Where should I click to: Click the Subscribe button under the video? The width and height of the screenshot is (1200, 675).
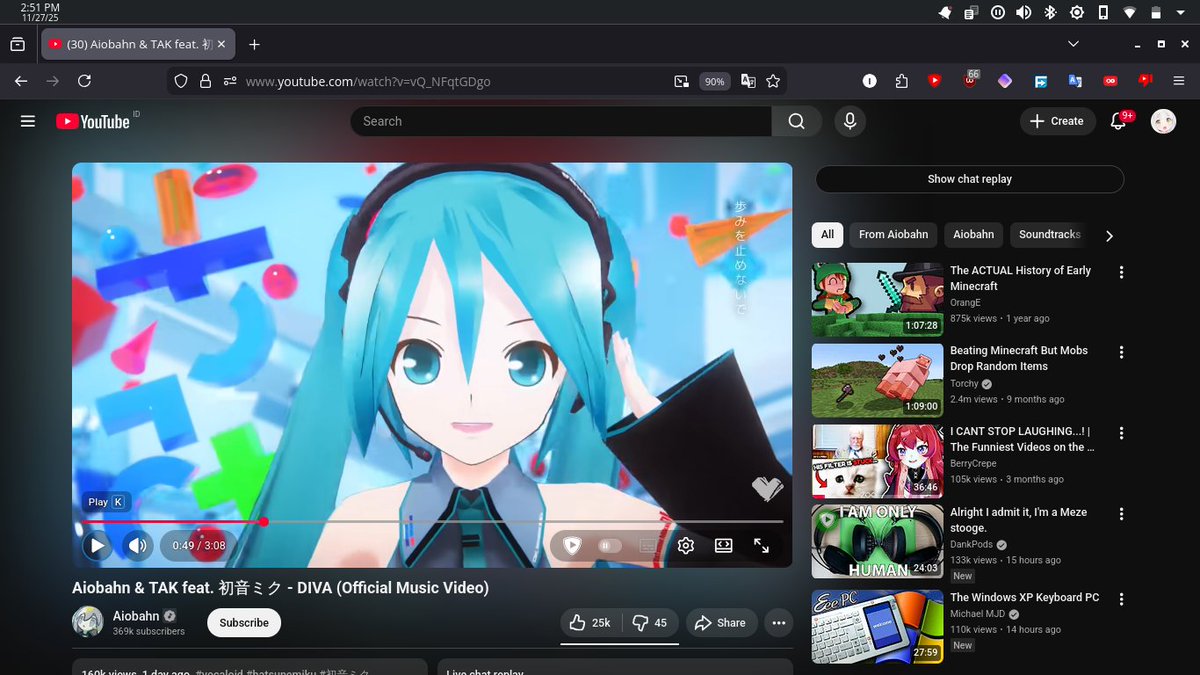click(243, 622)
